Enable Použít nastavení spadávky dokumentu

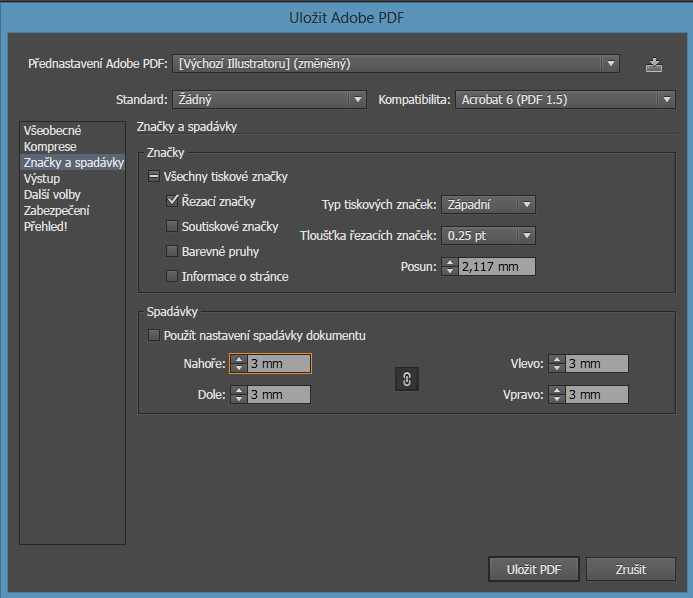(x=154, y=336)
